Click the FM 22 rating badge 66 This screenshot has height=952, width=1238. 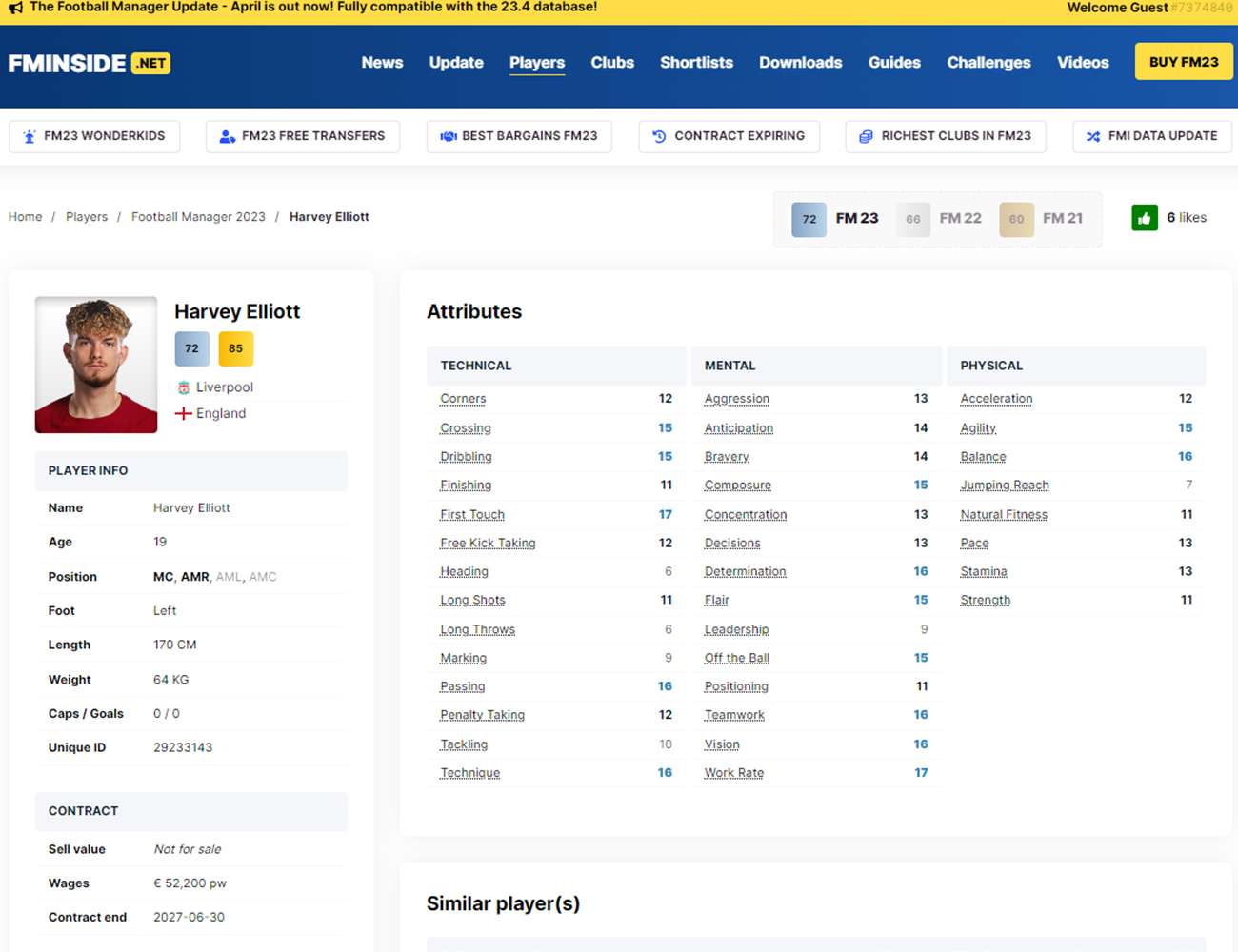click(x=912, y=219)
